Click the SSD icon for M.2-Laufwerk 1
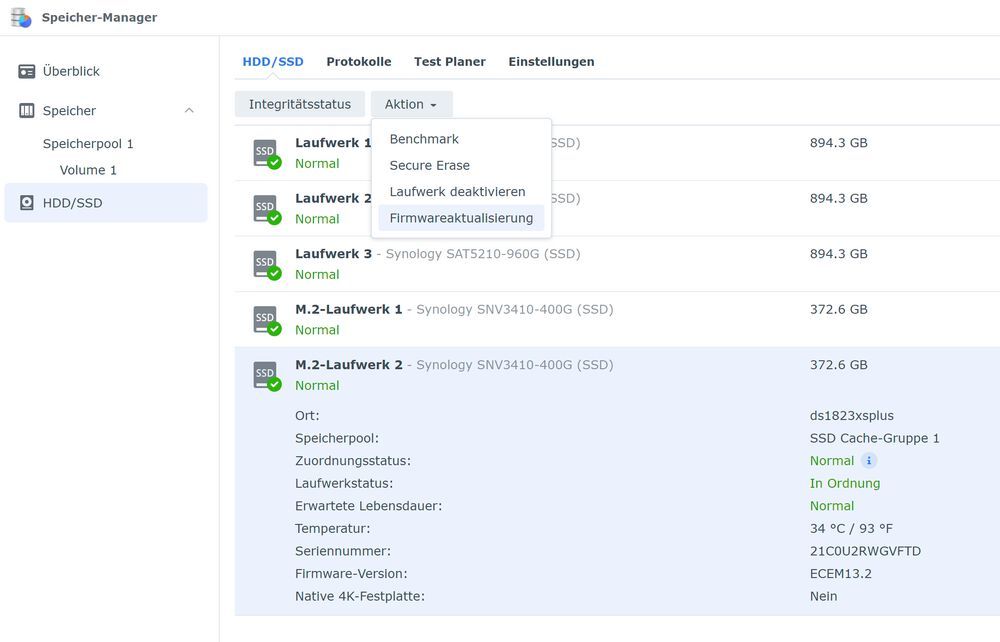 pos(267,320)
